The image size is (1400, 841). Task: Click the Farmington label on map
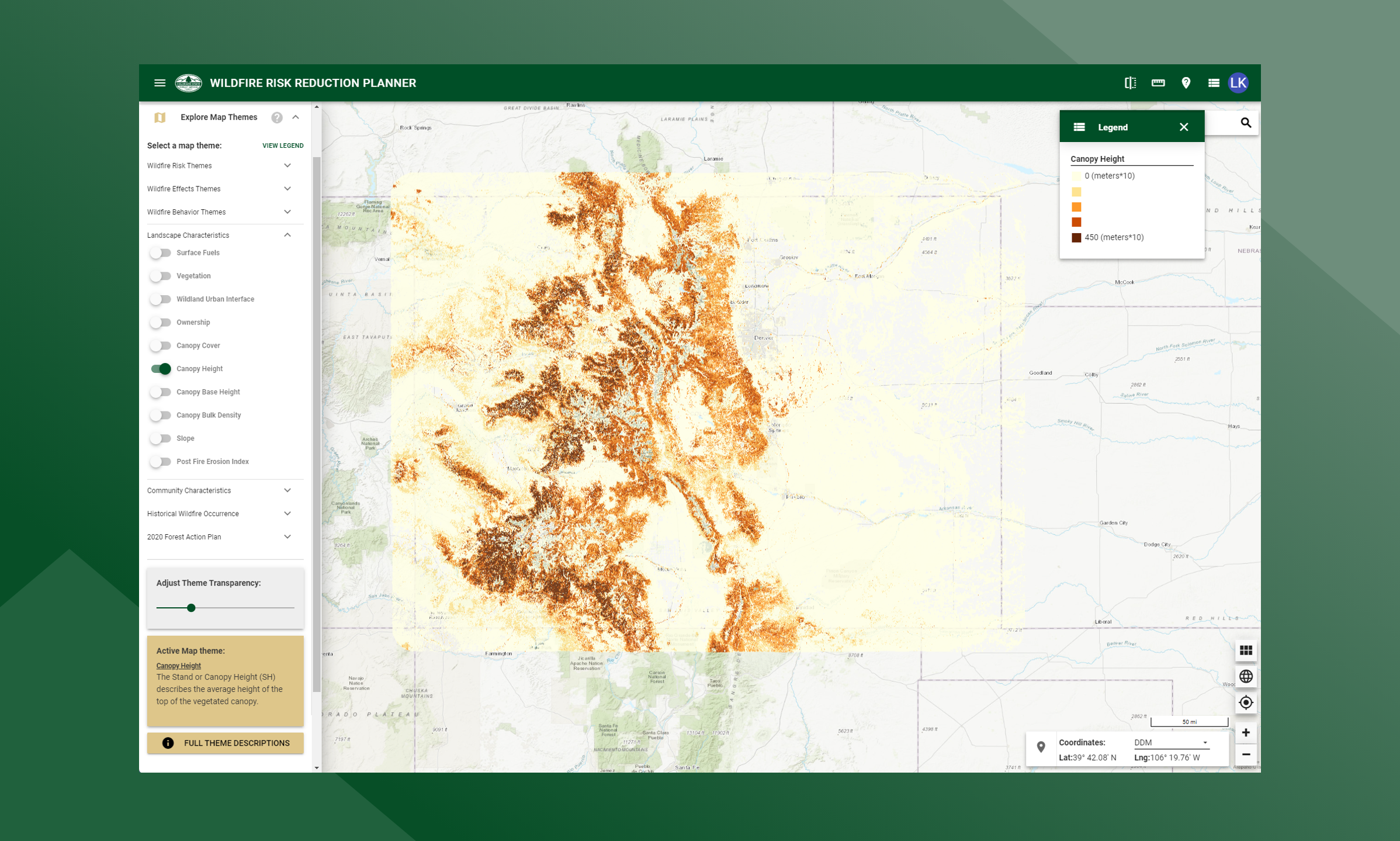coord(498,653)
